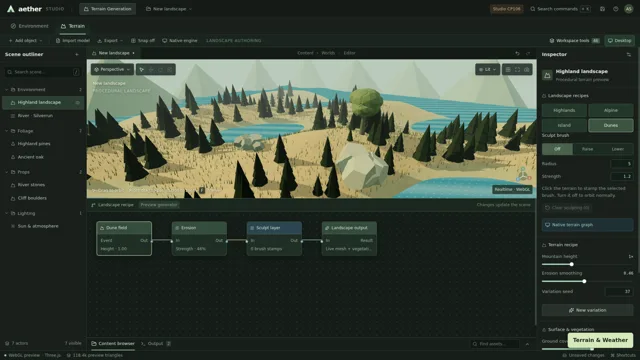Set sculpt brush to Lower
Screen dimensions: 640x360
(618, 149)
